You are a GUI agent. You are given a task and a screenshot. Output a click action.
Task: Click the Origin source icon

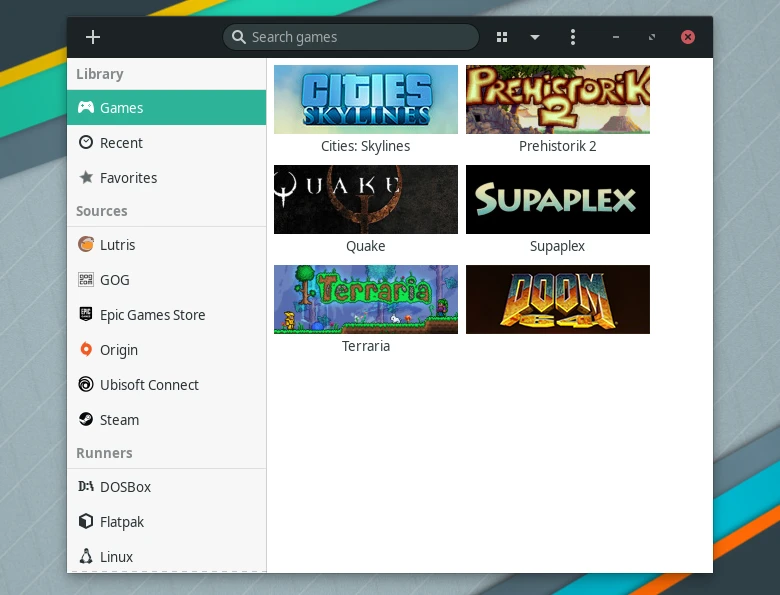[86, 349]
